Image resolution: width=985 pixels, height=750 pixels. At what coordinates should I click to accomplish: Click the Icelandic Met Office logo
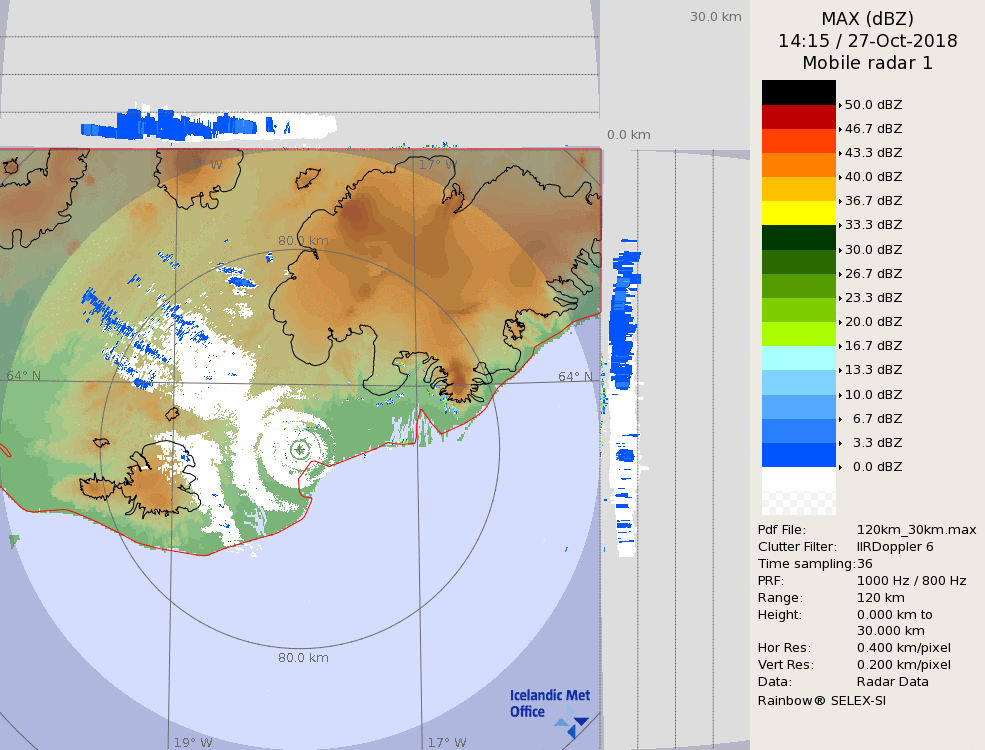pyautogui.click(x=549, y=705)
